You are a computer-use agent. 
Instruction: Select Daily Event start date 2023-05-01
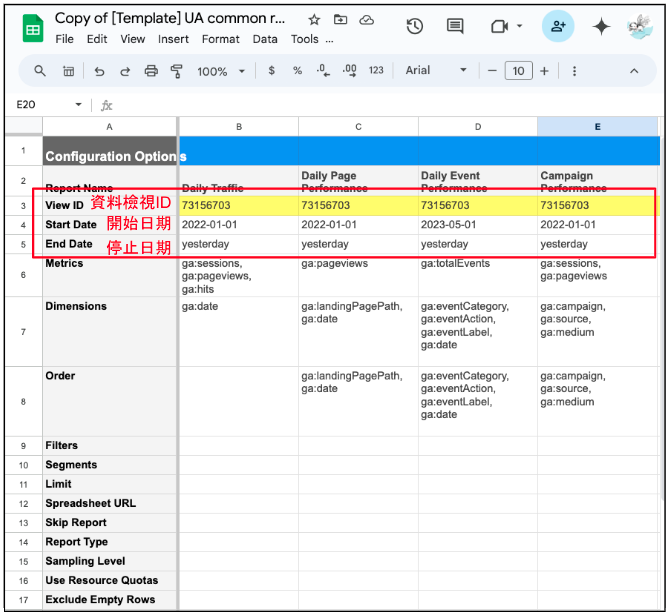tap(478, 224)
